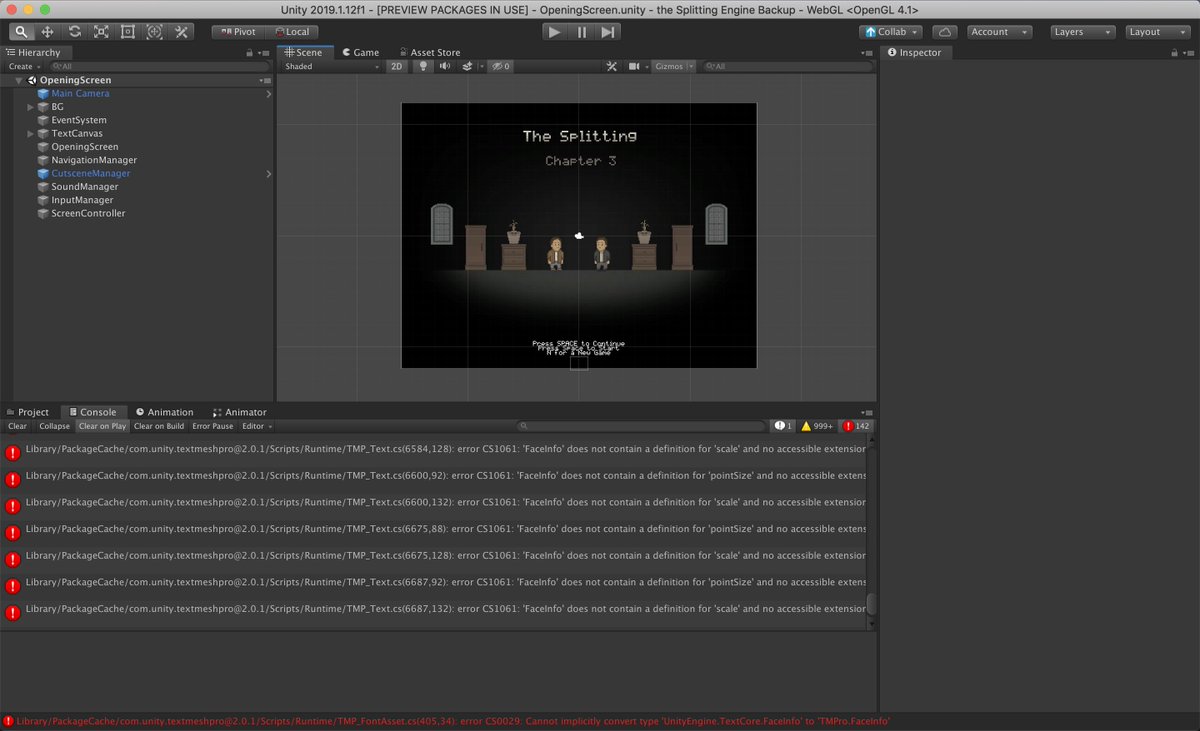Select ScreenController object
This screenshot has height=731, width=1200.
88,213
